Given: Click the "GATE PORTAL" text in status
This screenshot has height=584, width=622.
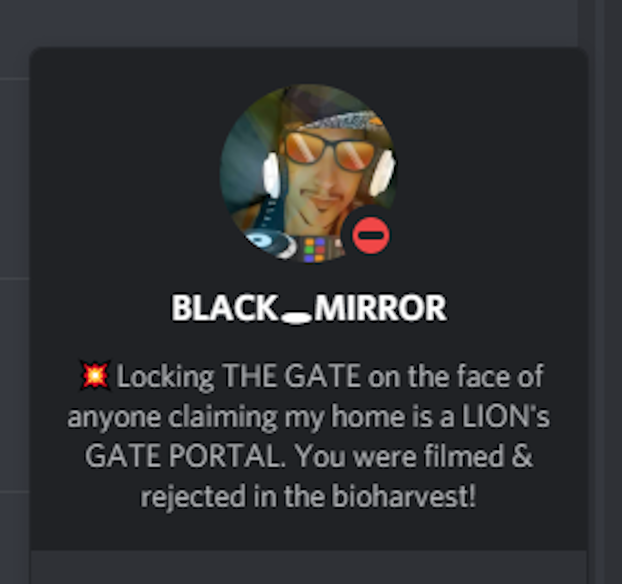Looking at the screenshot, I should pos(185,456).
